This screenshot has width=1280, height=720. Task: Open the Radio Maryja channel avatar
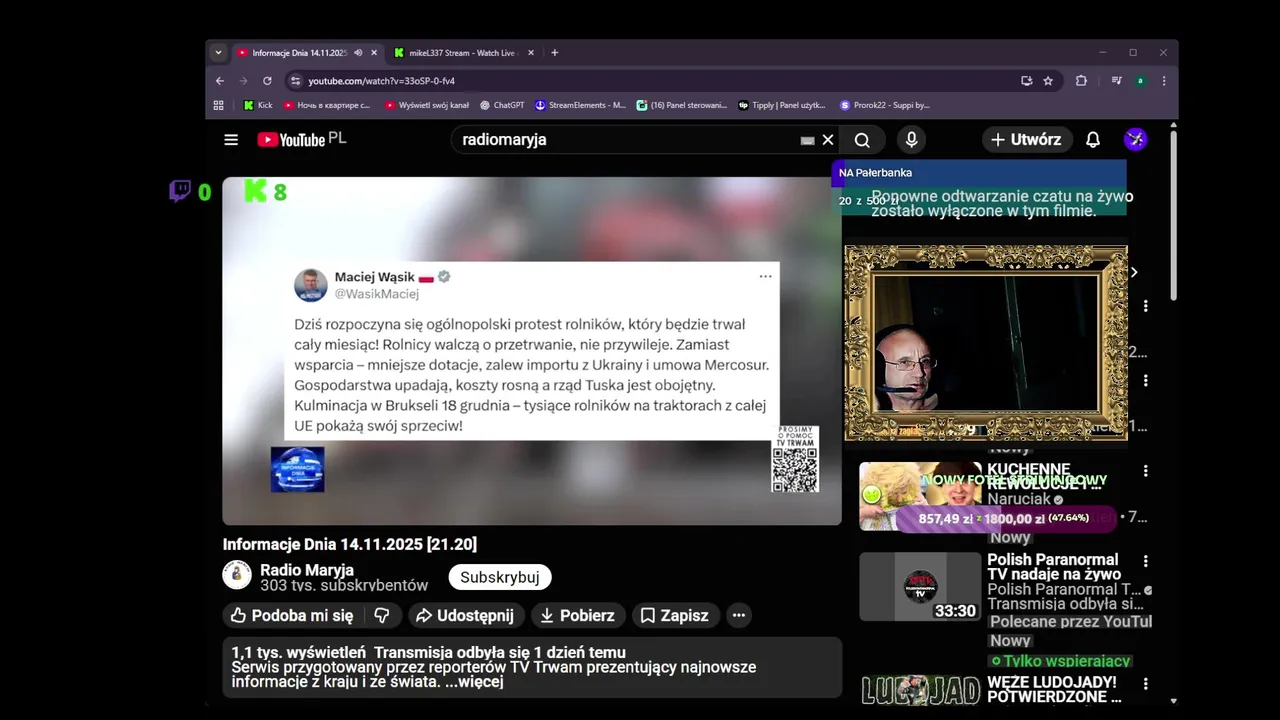click(x=237, y=575)
